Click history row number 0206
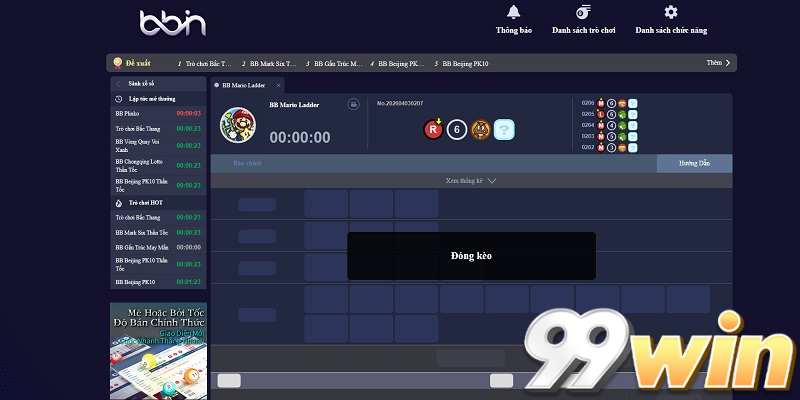 pos(588,103)
